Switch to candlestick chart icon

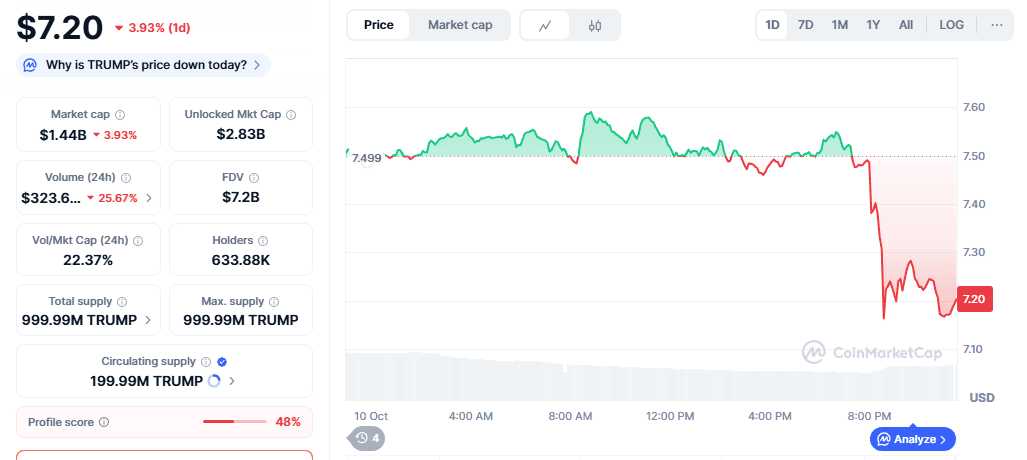point(595,25)
